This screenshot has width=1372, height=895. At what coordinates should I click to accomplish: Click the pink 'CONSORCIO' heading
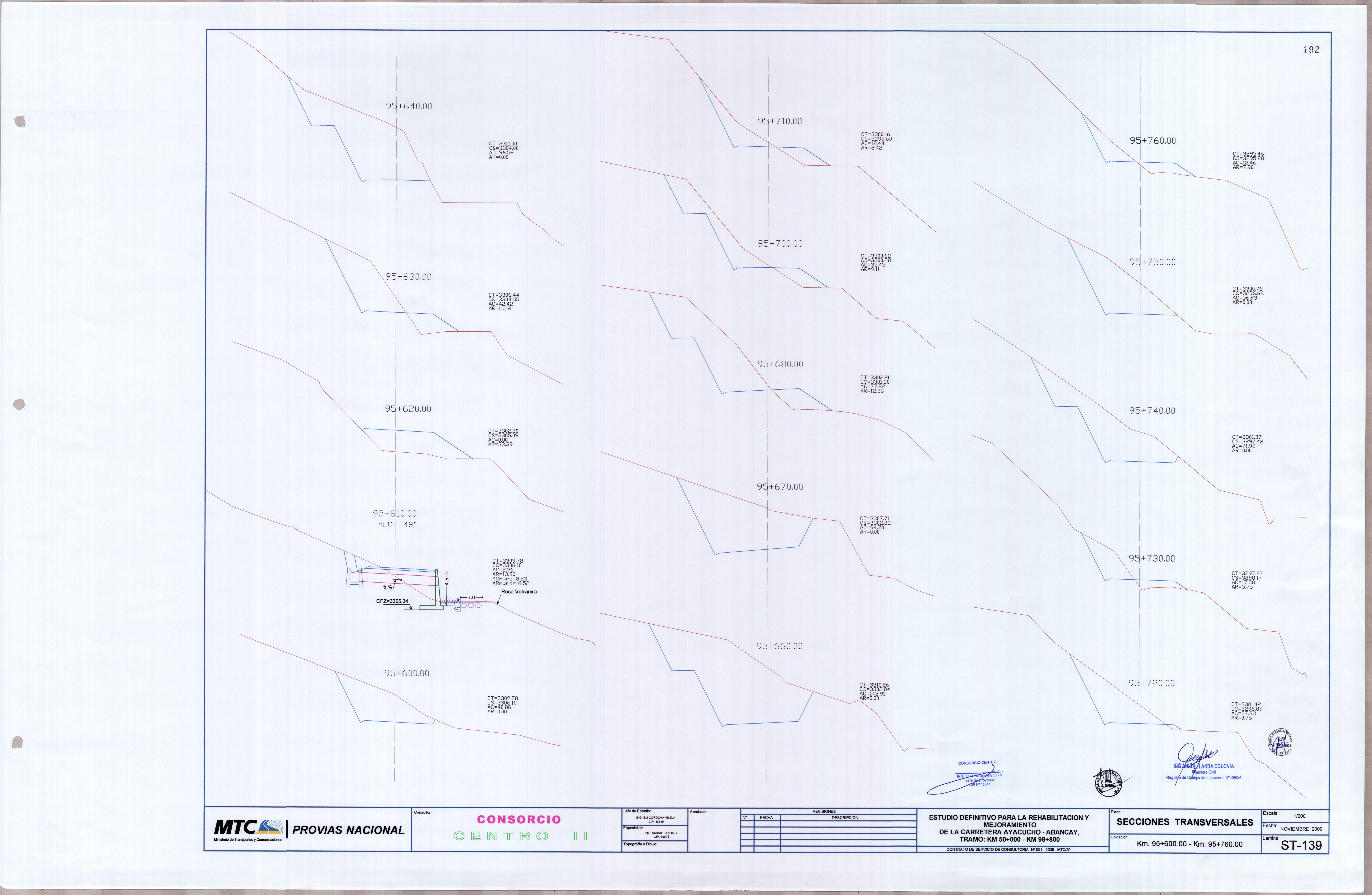(519, 819)
